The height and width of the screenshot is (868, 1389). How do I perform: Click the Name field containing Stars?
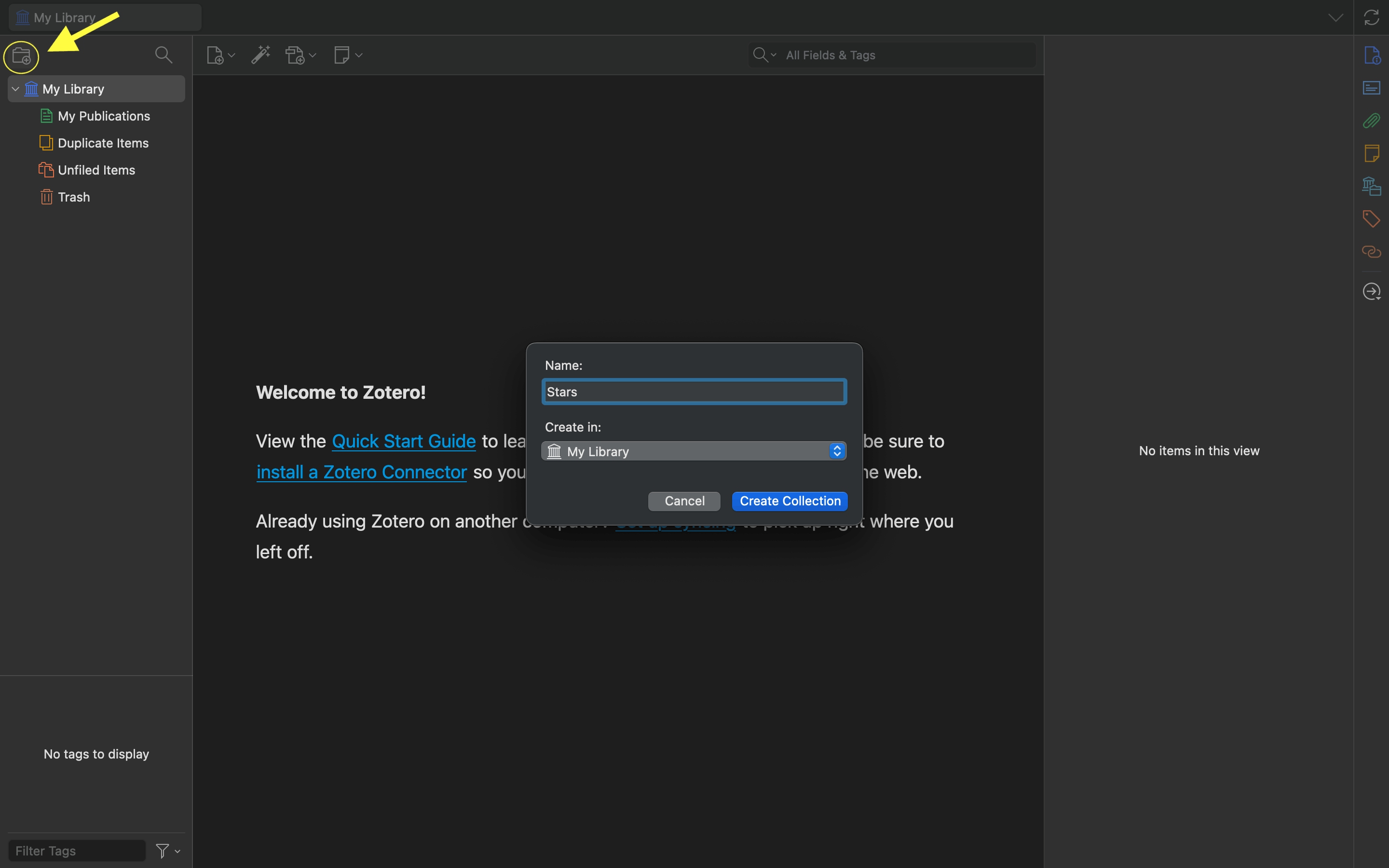tap(694, 392)
